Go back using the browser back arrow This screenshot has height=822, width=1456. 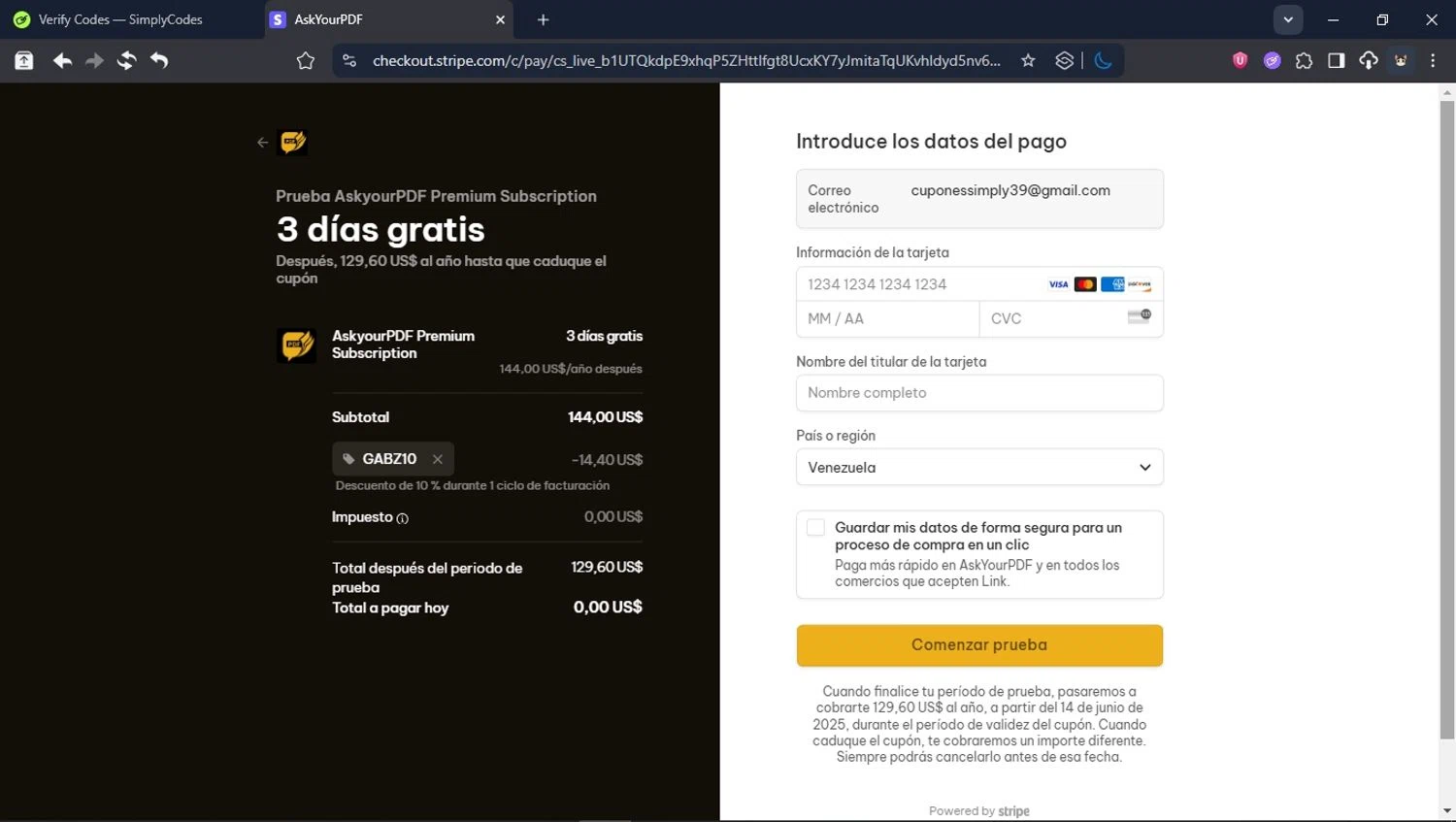tap(62, 61)
